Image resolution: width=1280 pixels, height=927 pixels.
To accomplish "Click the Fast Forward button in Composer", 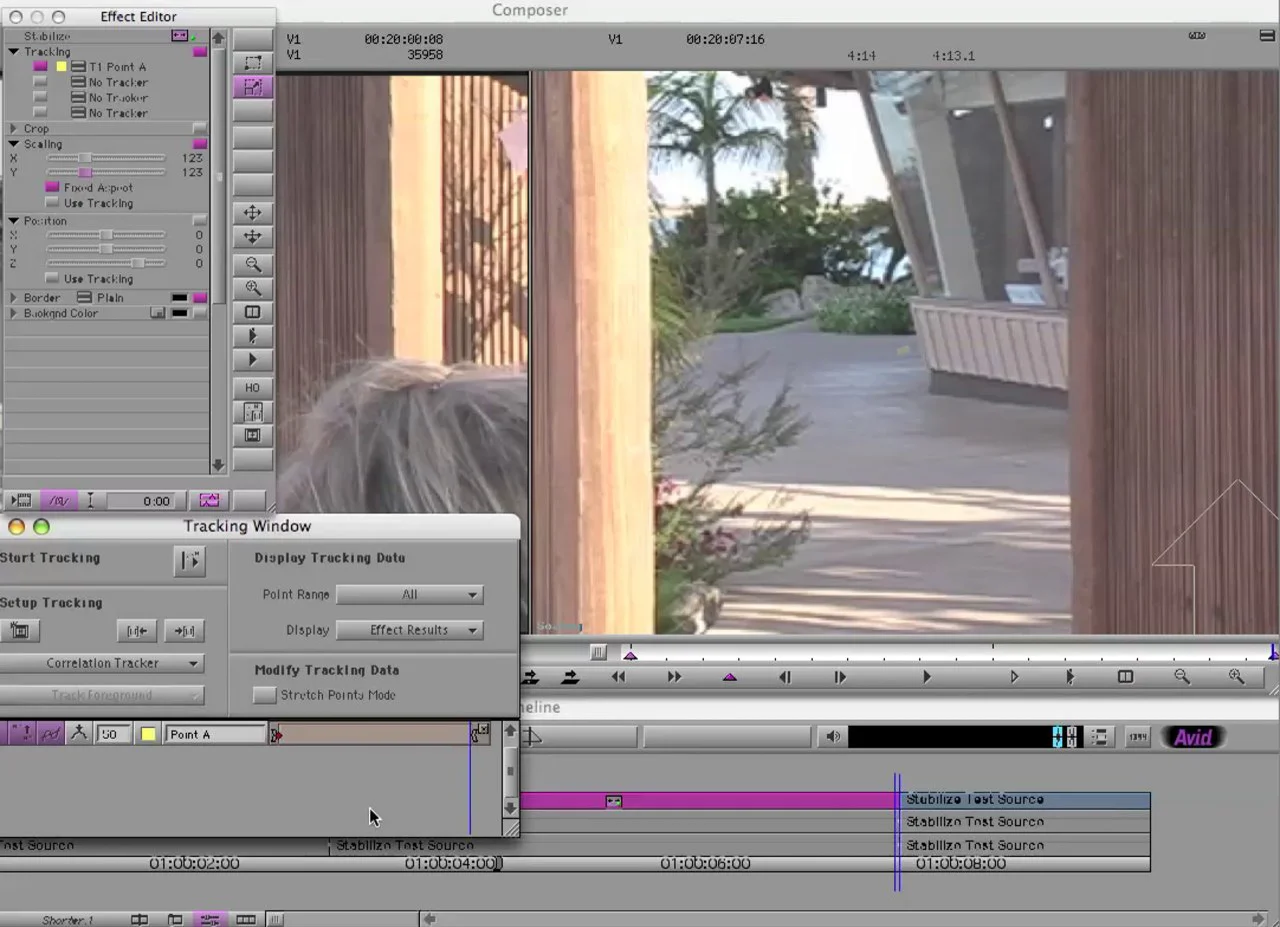I will point(675,677).
